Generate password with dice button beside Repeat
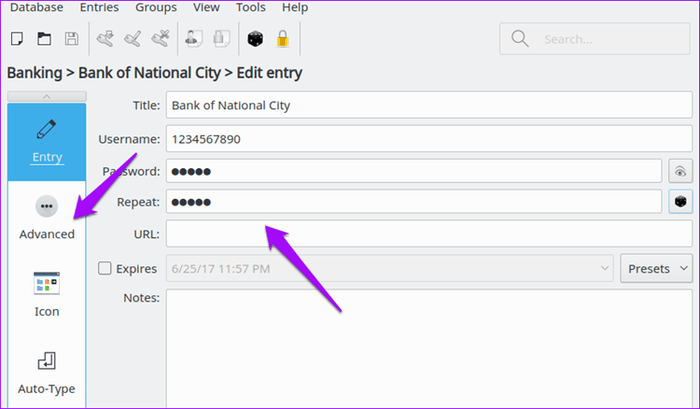The image size is (700, 409). tap(680, 202)
